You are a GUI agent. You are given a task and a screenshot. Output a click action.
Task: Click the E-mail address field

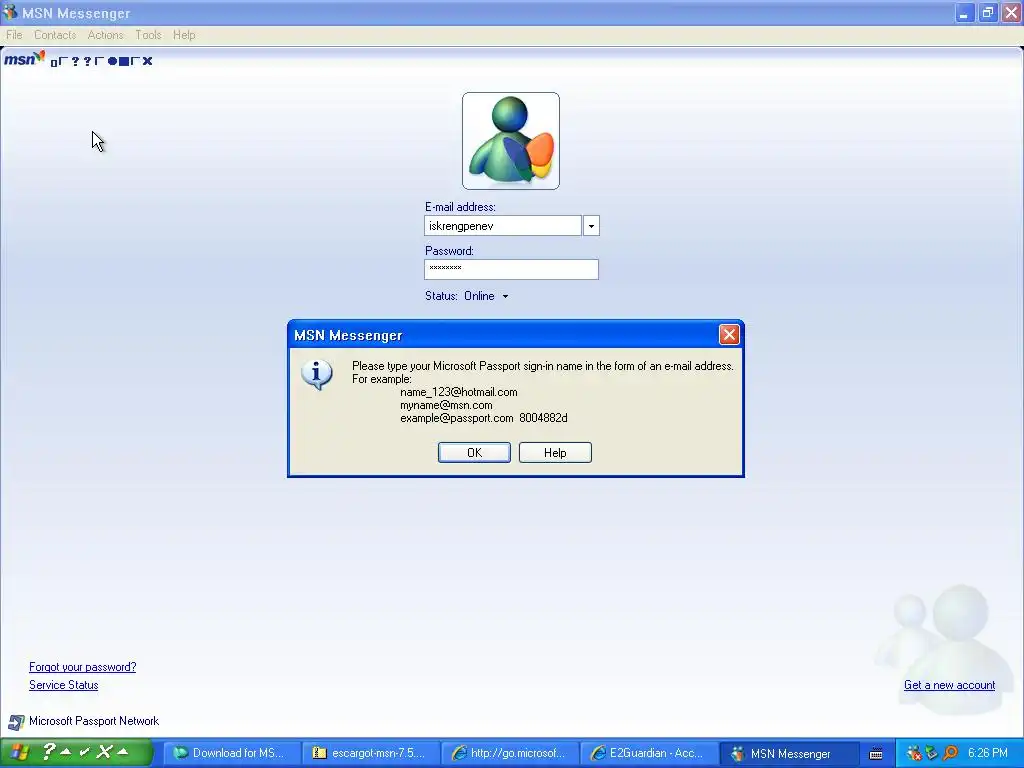[x=503, y=226]
